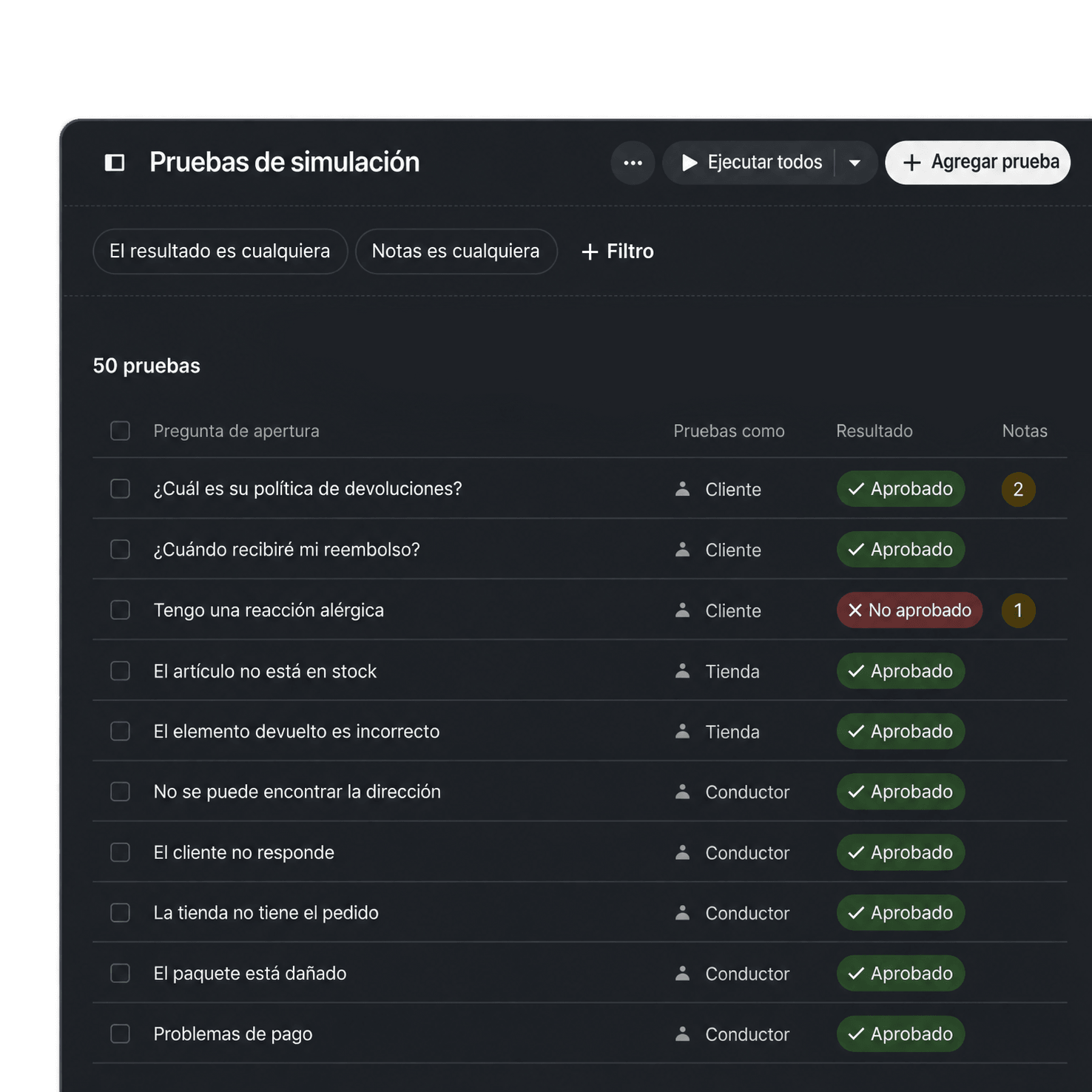Image resolution: width=1092 pixels, height=1092 pixels.
Task: Toggle the sidebar panel icon
Action: 115,162
